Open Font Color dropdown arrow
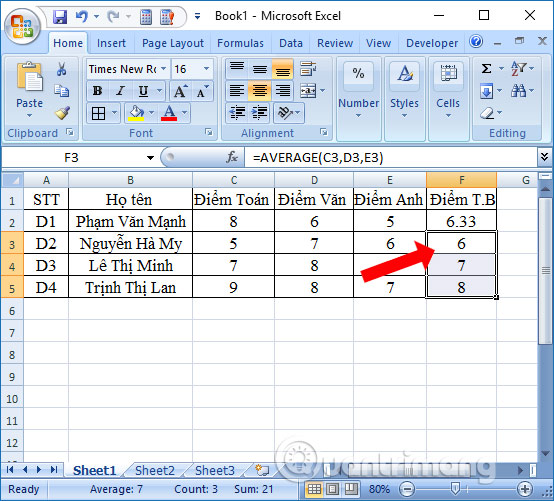Image resolution: width=554 pixels, height=501 pixels. 184,113
